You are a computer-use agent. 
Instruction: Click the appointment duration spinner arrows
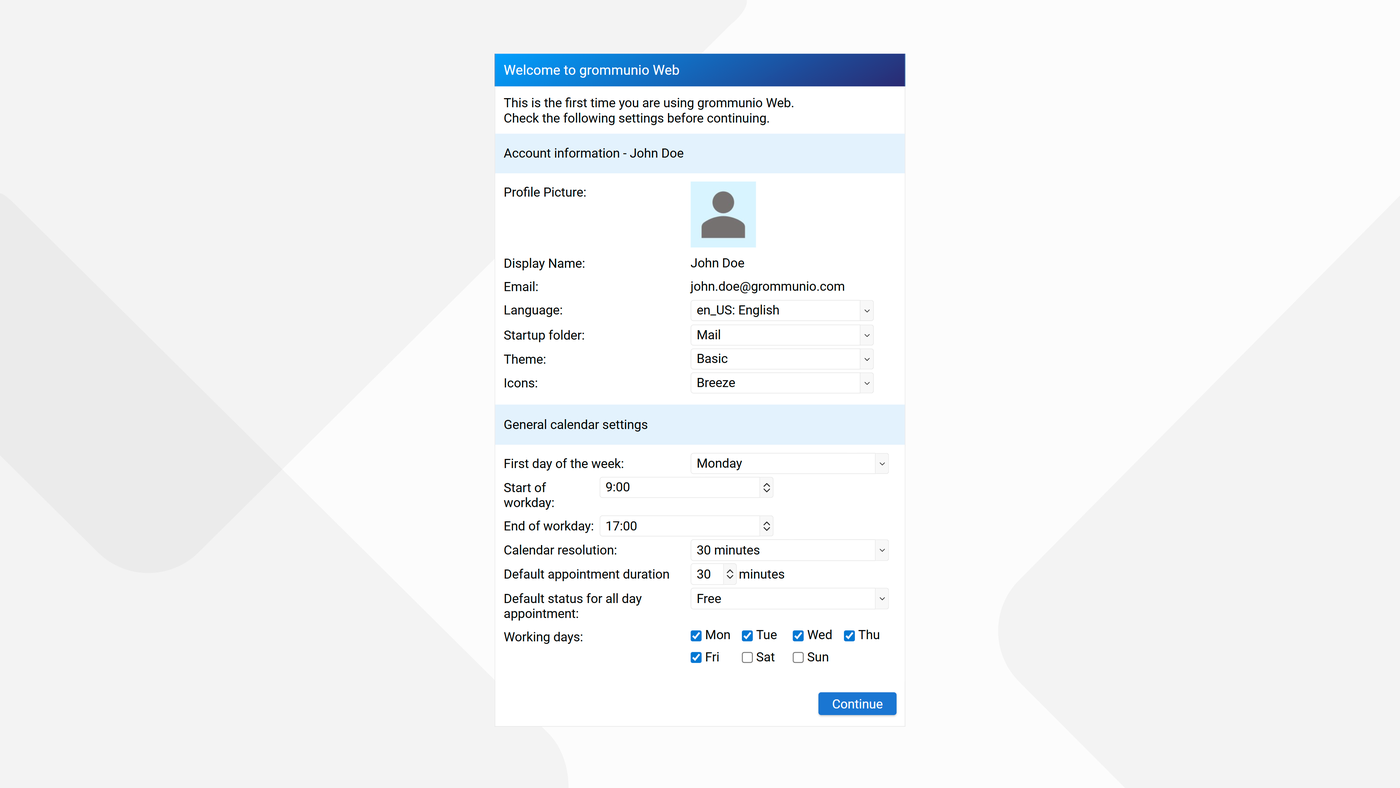pyautogui.click(x=729, y=574)
